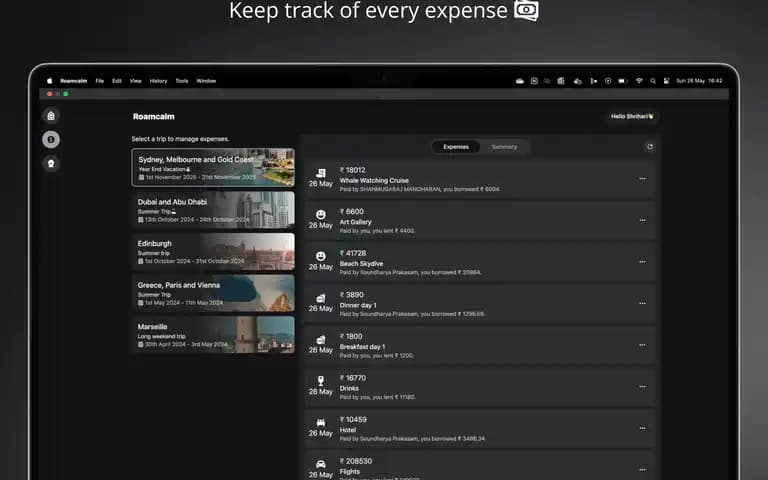The width and height of the screenshot is (768, 480).
Task: Select the Greece, Paris and Vienna trip
Action: coord(213,293)
